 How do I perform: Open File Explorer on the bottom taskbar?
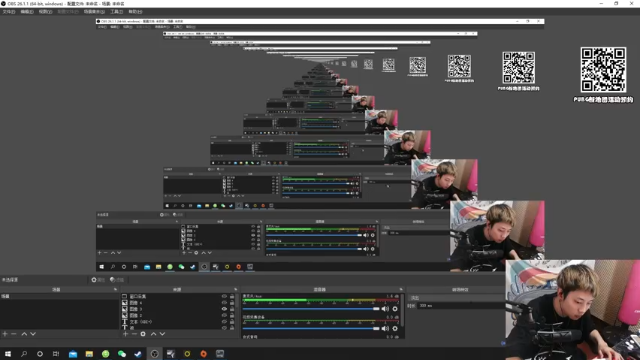pyautogui.click(x=89, y=354)
